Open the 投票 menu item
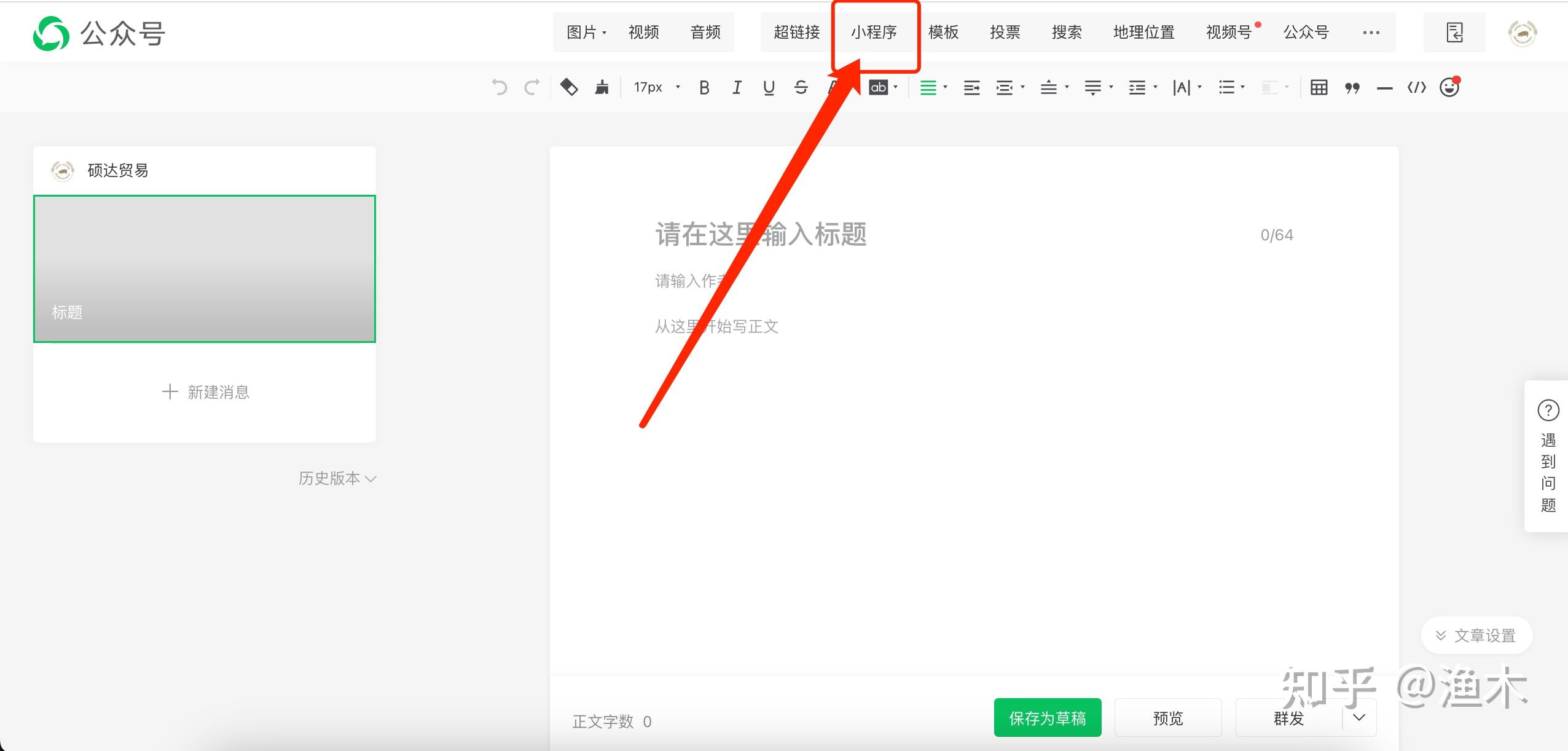Screen dimensions: 1568x751 coord(1005,32)
